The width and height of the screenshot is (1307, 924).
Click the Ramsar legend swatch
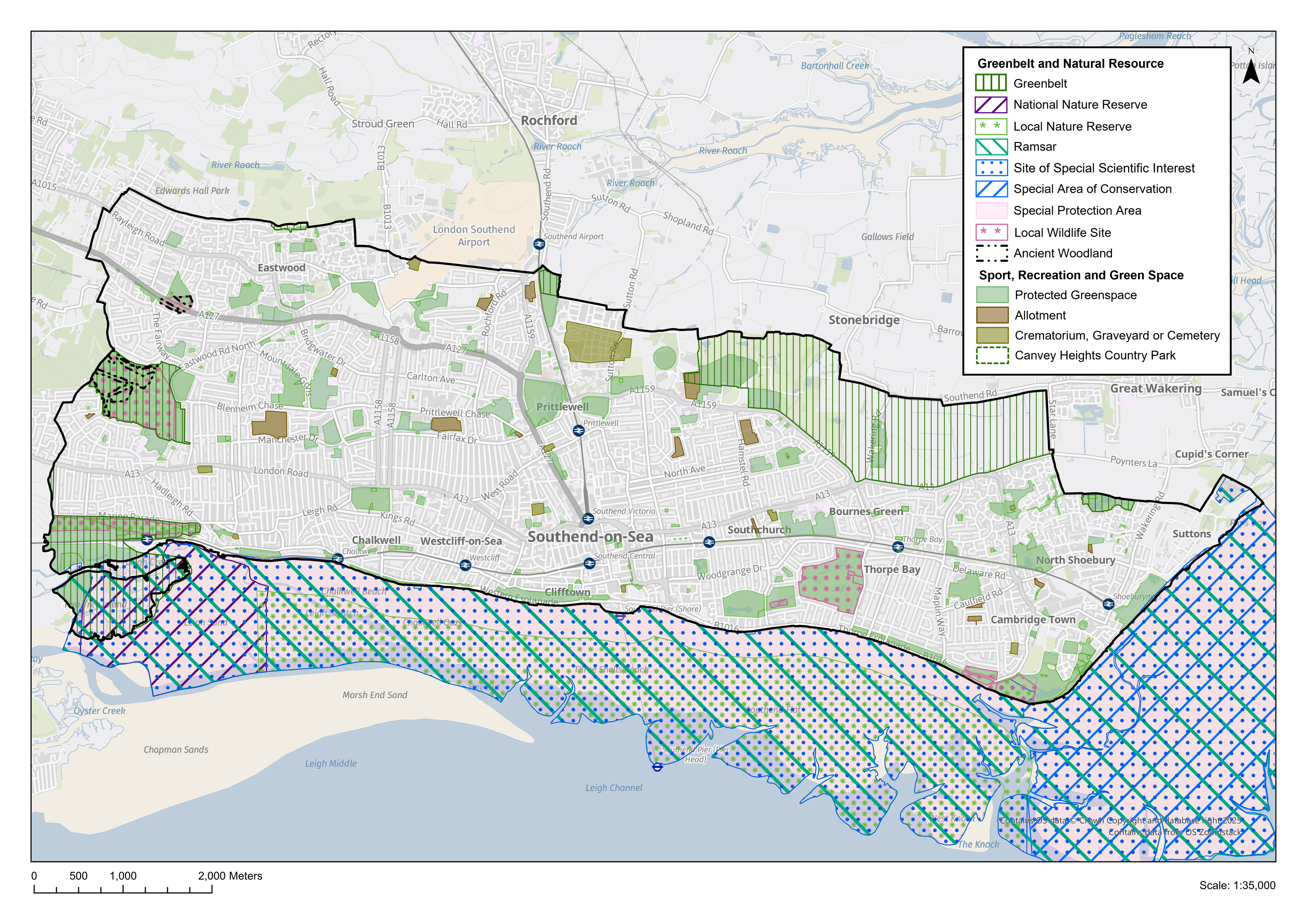991,147
